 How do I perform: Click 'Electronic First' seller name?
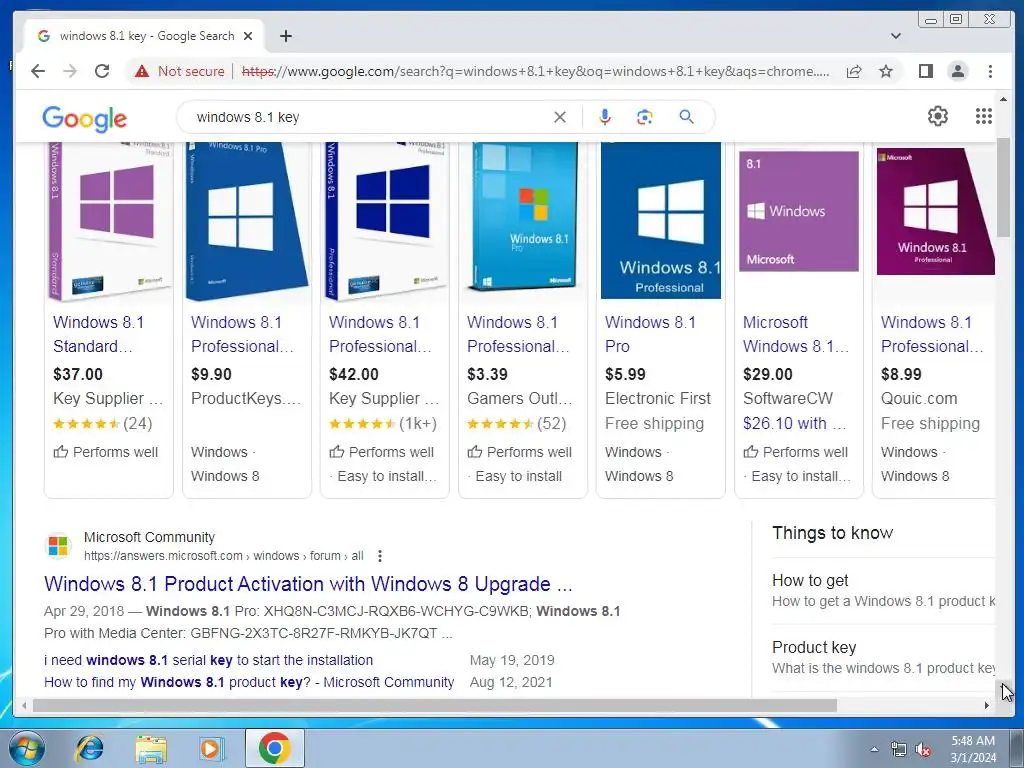pyautogui.click(x=658, y=398)
